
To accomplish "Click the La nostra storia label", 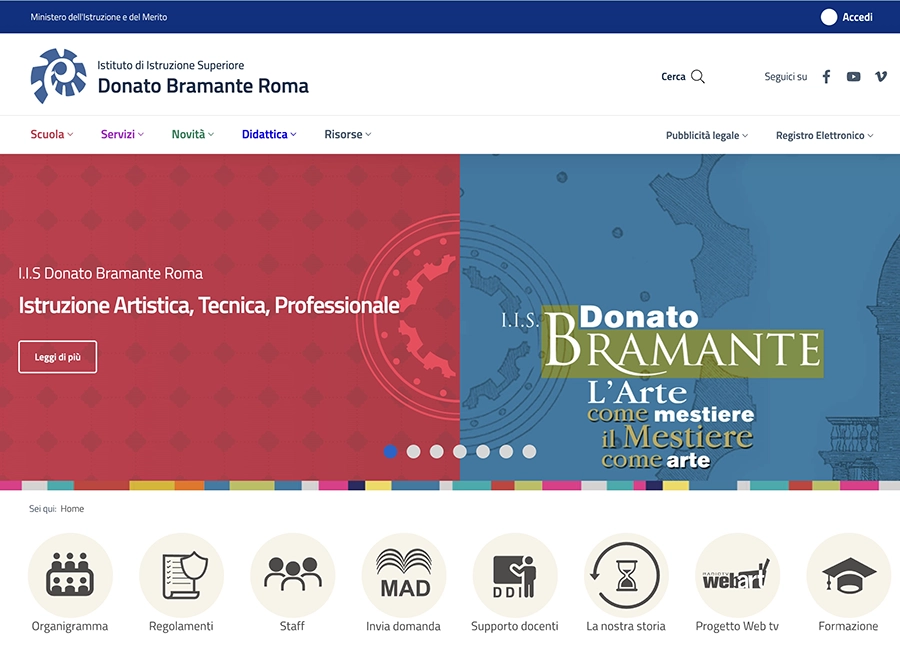I will pos(626,626).
